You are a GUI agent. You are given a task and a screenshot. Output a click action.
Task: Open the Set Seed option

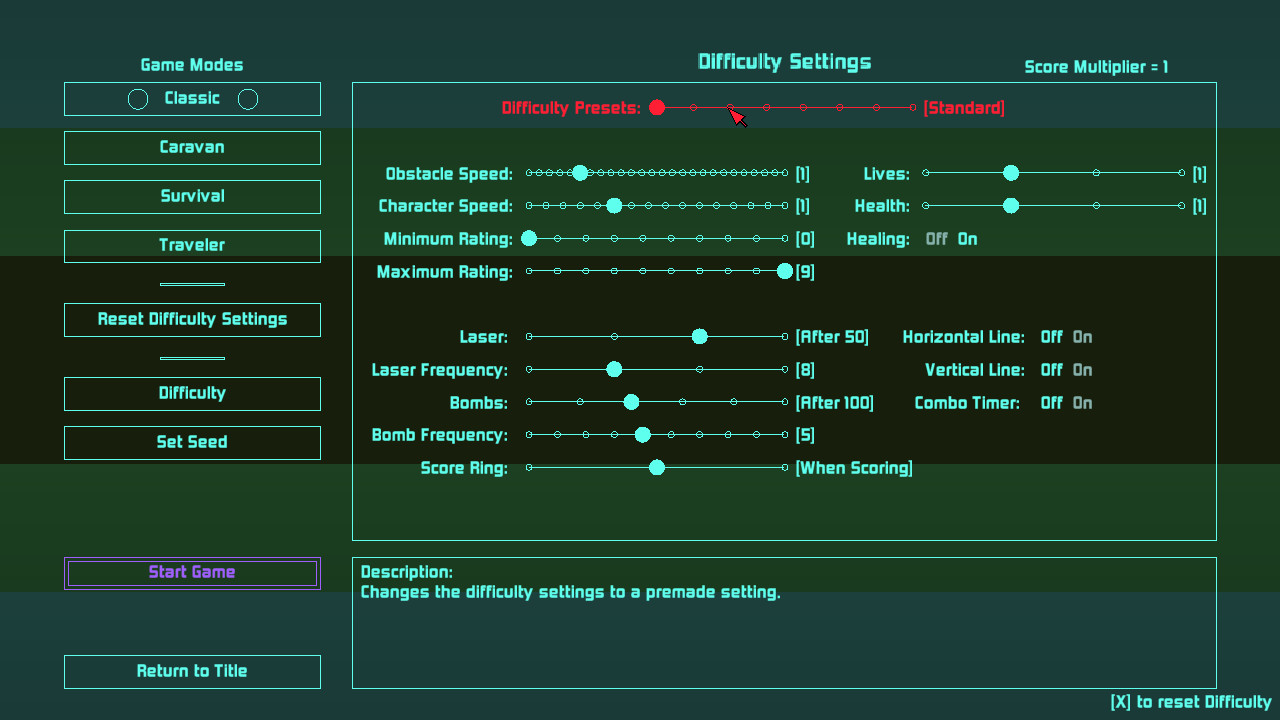coord(192,443)
